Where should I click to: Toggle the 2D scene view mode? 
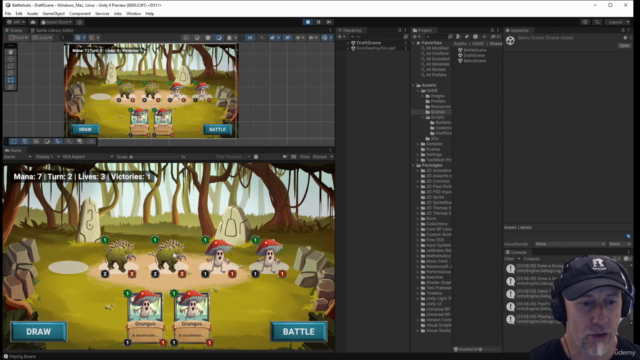(x=250, y=38)
